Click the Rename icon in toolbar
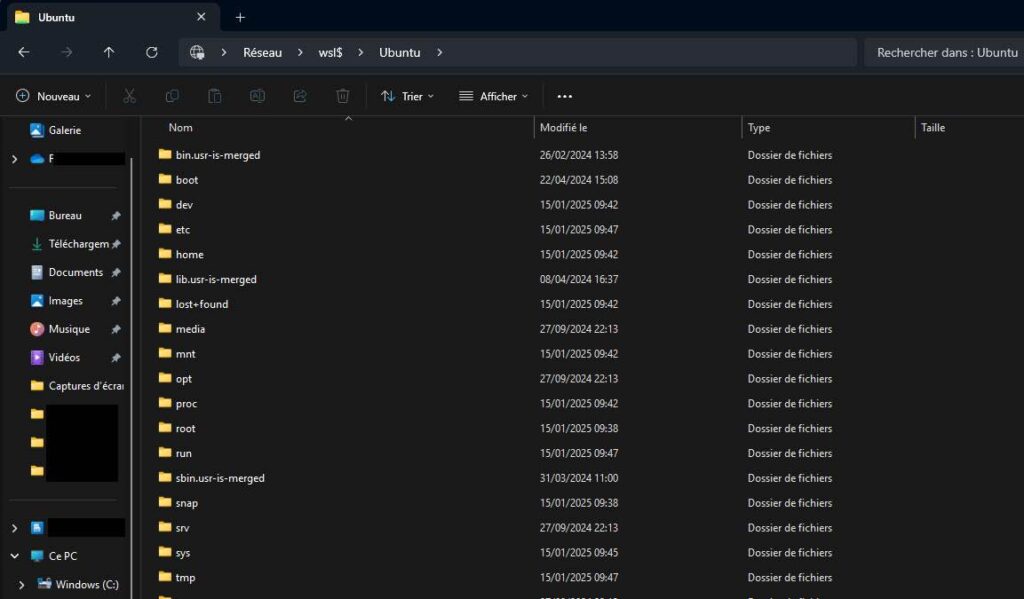This screenshot has height=599, width=1024. 257,96
